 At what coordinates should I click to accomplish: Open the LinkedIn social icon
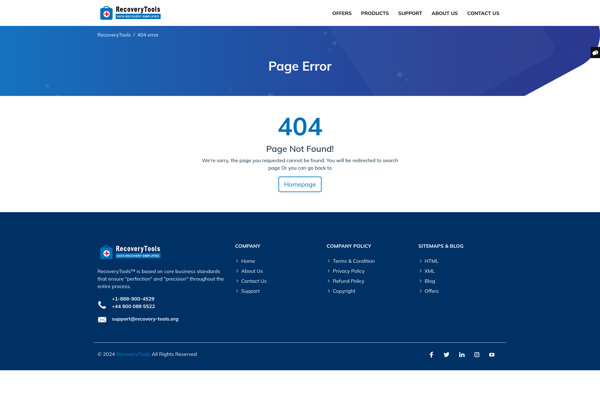pyautogui.click(x=461, y=355)
